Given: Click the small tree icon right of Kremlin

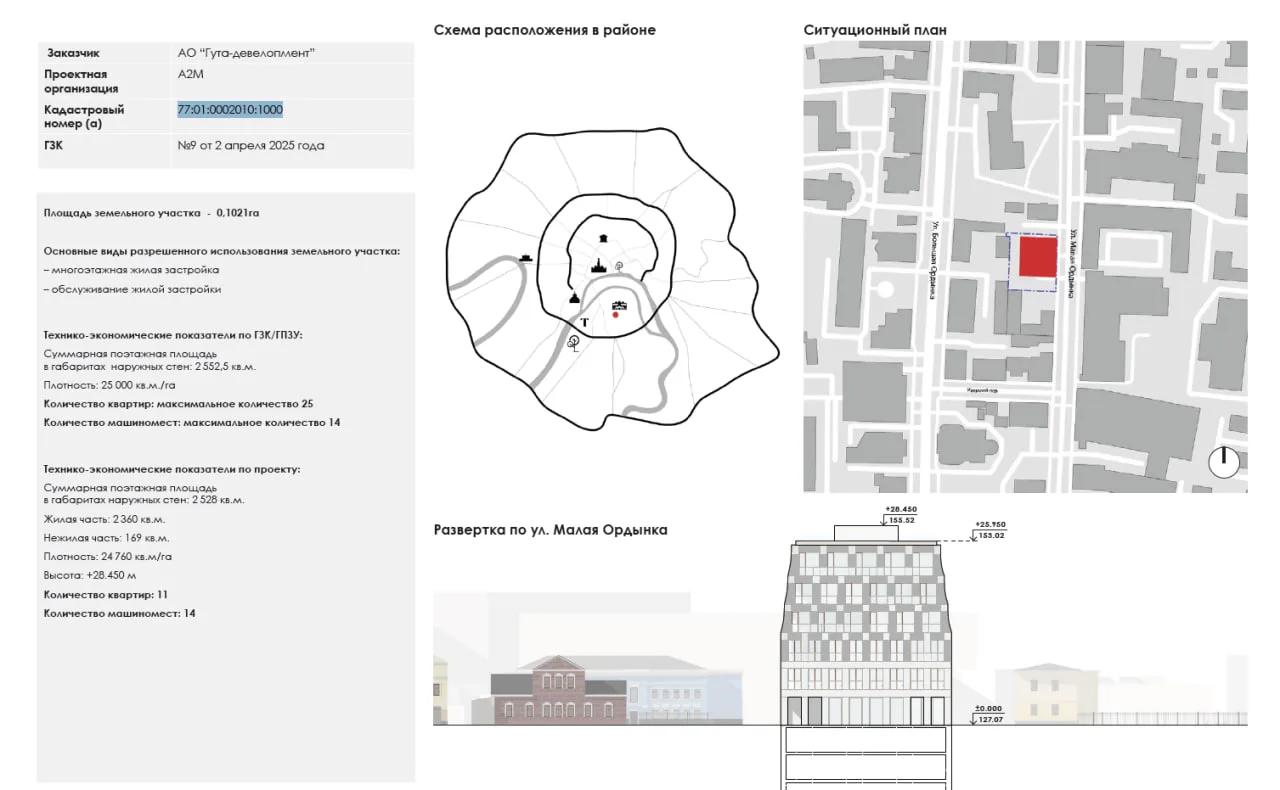Looking at the screenshot, I should (620, 266).
